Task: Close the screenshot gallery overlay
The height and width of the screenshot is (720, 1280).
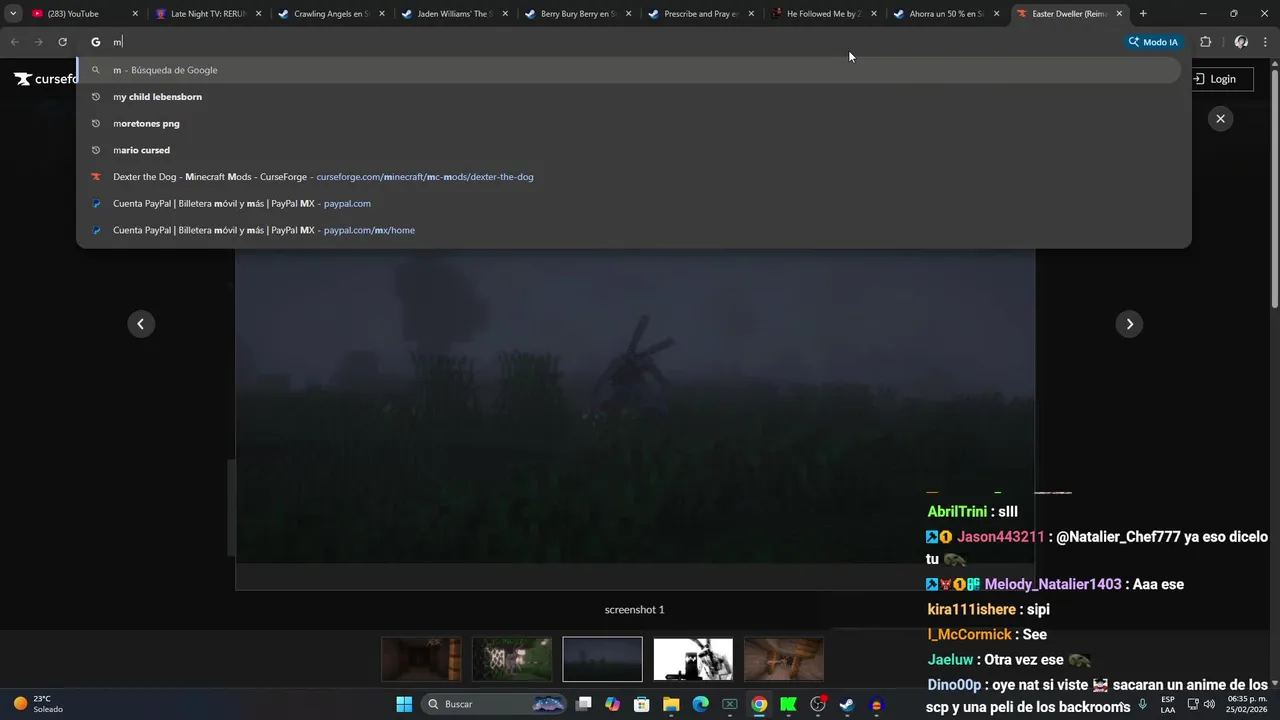Action: click(x=1220, y=118)
